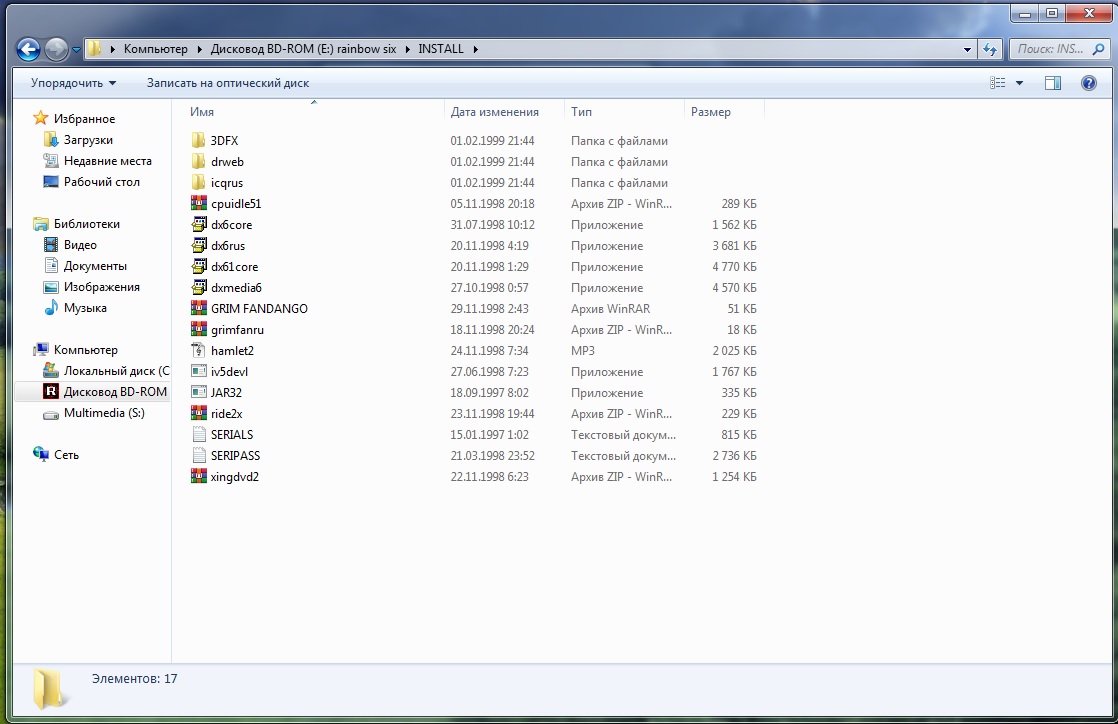Image resolution: width=1118 pixels, height=724 pixels.
Task: Click the Forward navigation arrow button
Action: (x=56, y=49)
